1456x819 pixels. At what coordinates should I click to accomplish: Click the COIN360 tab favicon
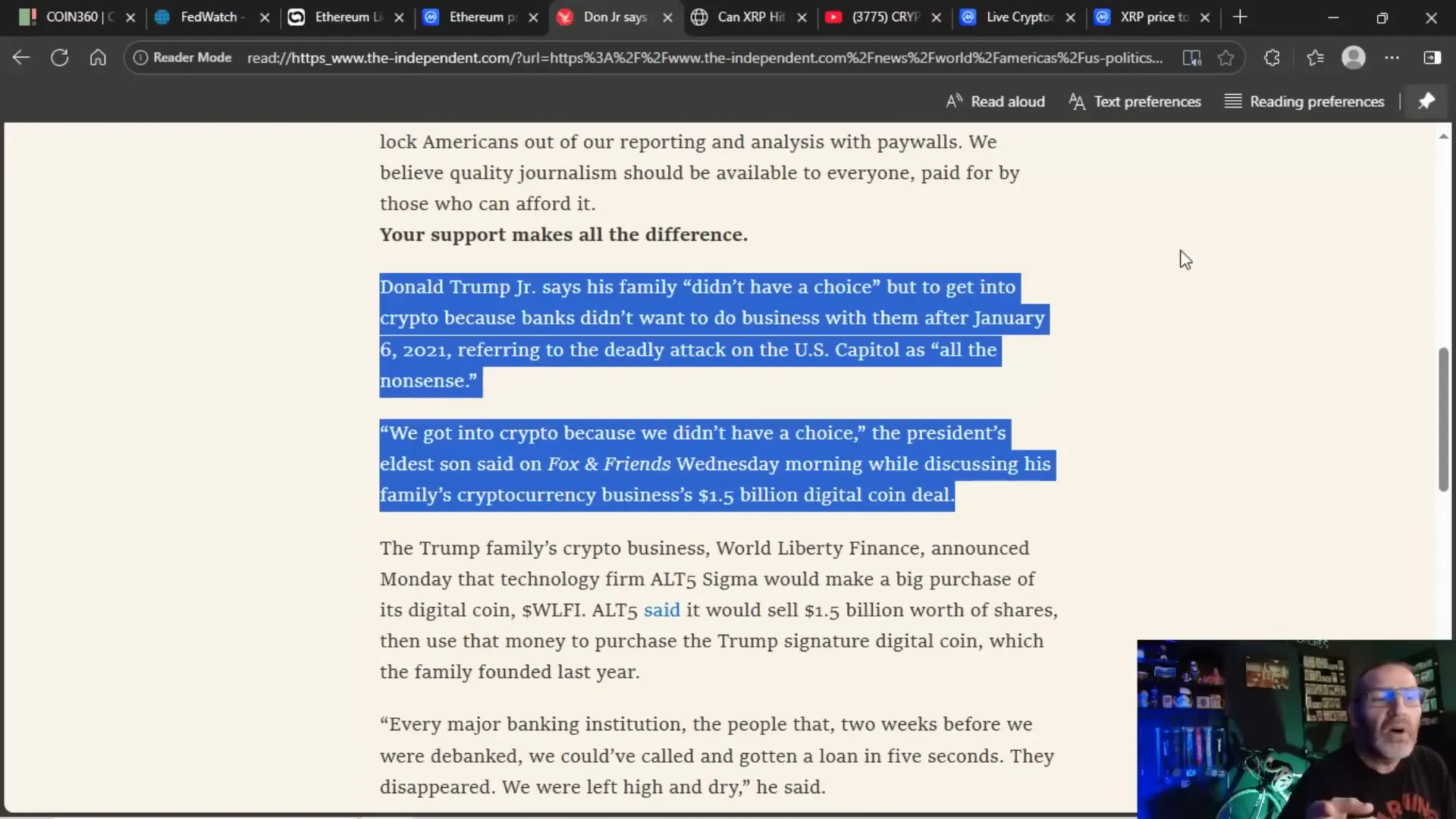pos(28,17)
